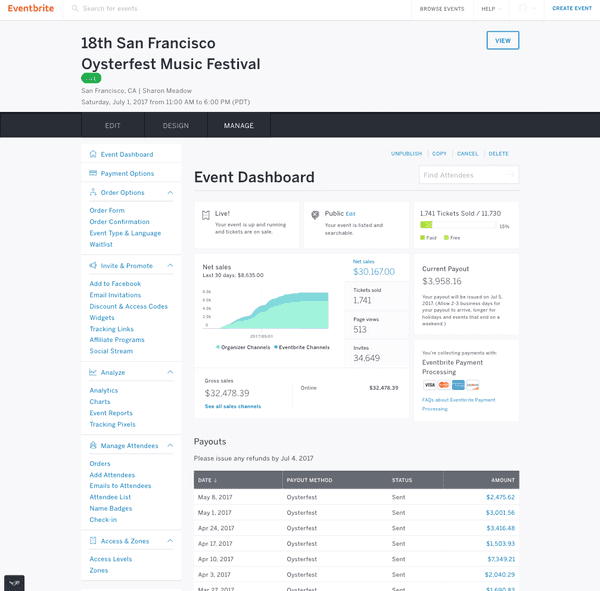
Task: Open the Check-in link
Action: (103, 519)
